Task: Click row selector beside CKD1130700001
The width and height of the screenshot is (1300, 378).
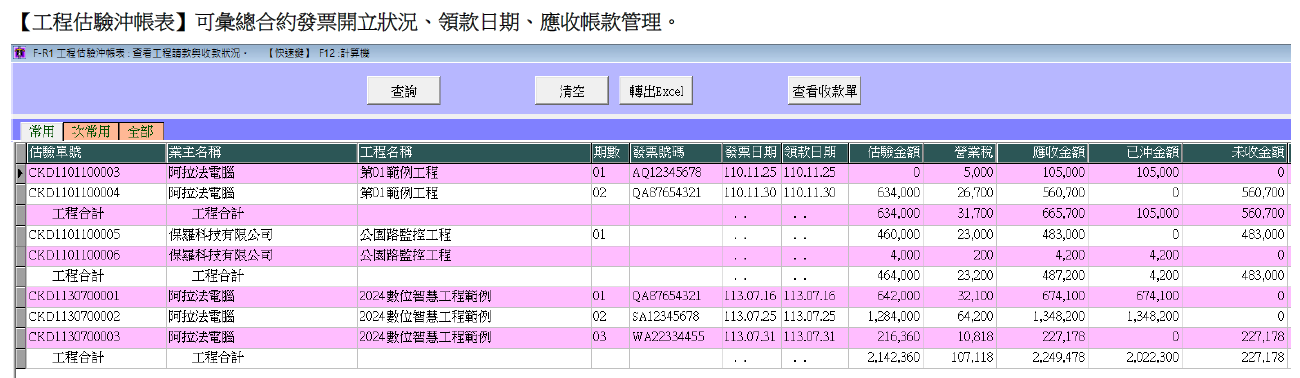Action: click(x=20, y=296)
